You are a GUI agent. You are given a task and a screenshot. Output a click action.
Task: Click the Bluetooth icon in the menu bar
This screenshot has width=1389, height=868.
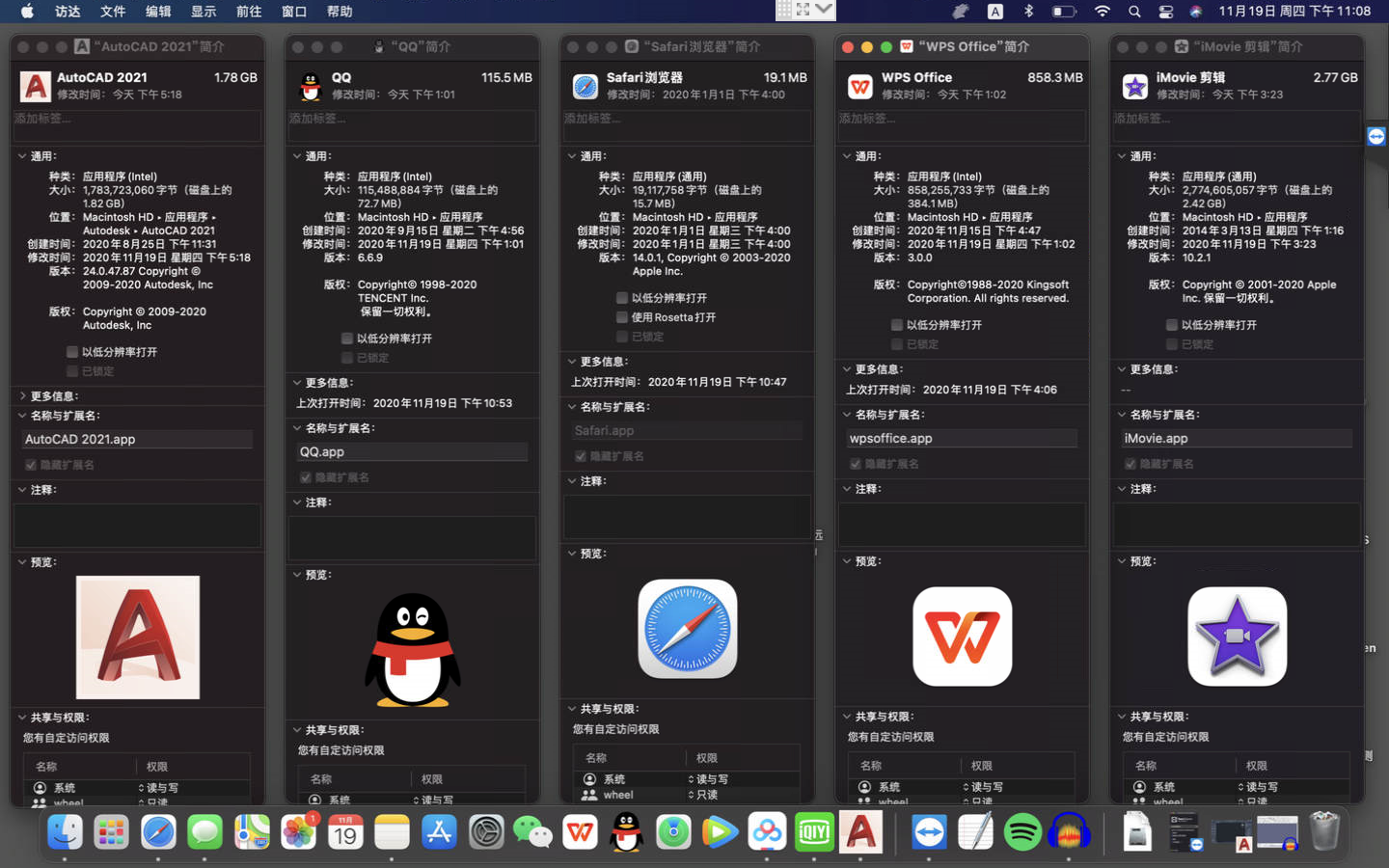[x=1028, y=12]
